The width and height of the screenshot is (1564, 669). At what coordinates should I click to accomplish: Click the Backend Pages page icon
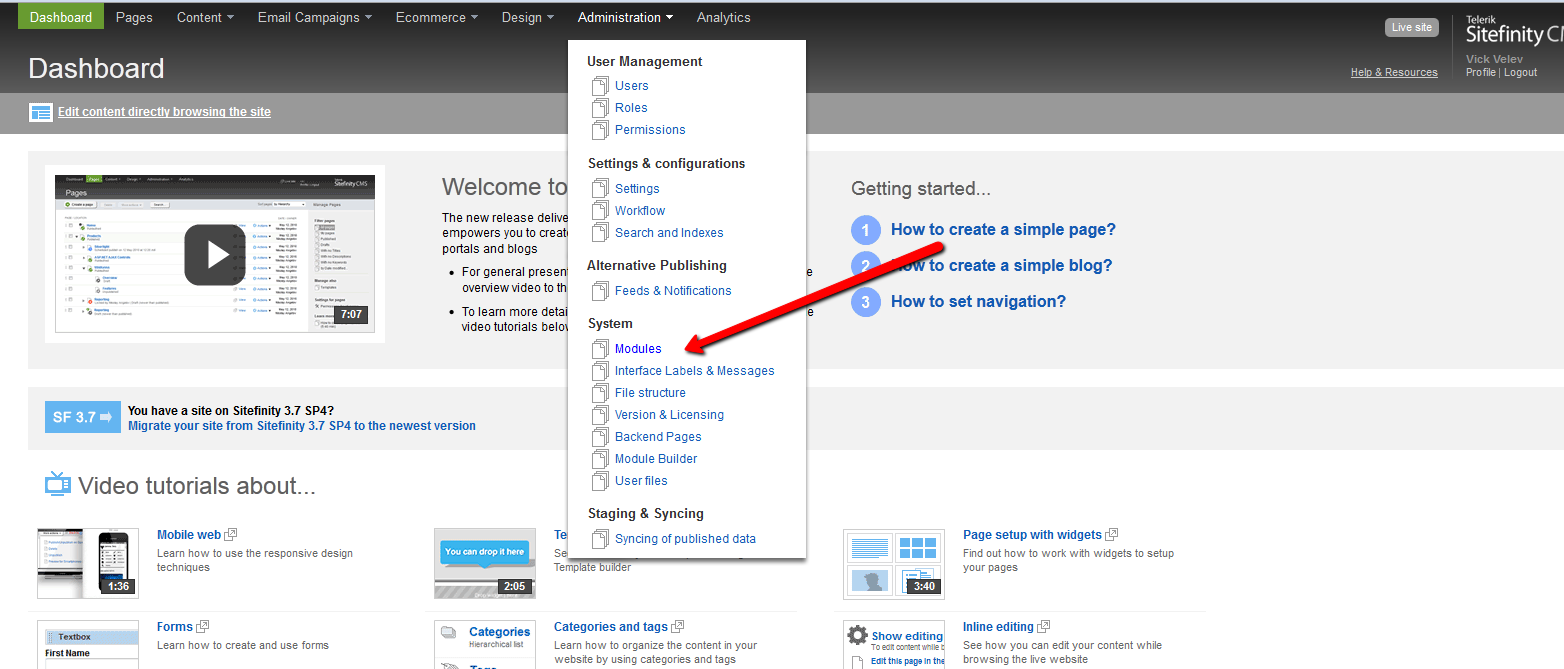[x=600, y=437]
